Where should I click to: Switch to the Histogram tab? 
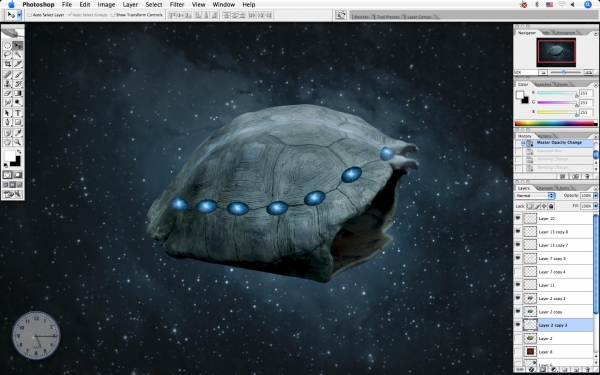point(565,33)
